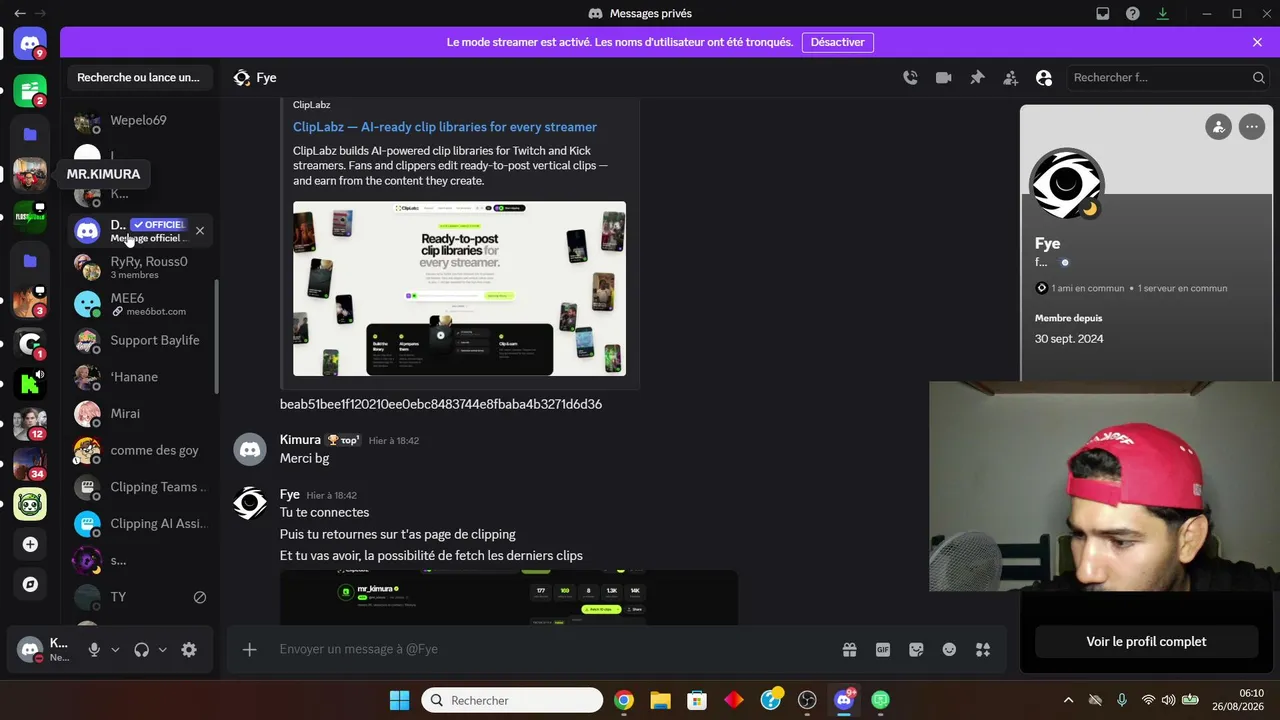Open the emoji picker

tap(949, 650)
